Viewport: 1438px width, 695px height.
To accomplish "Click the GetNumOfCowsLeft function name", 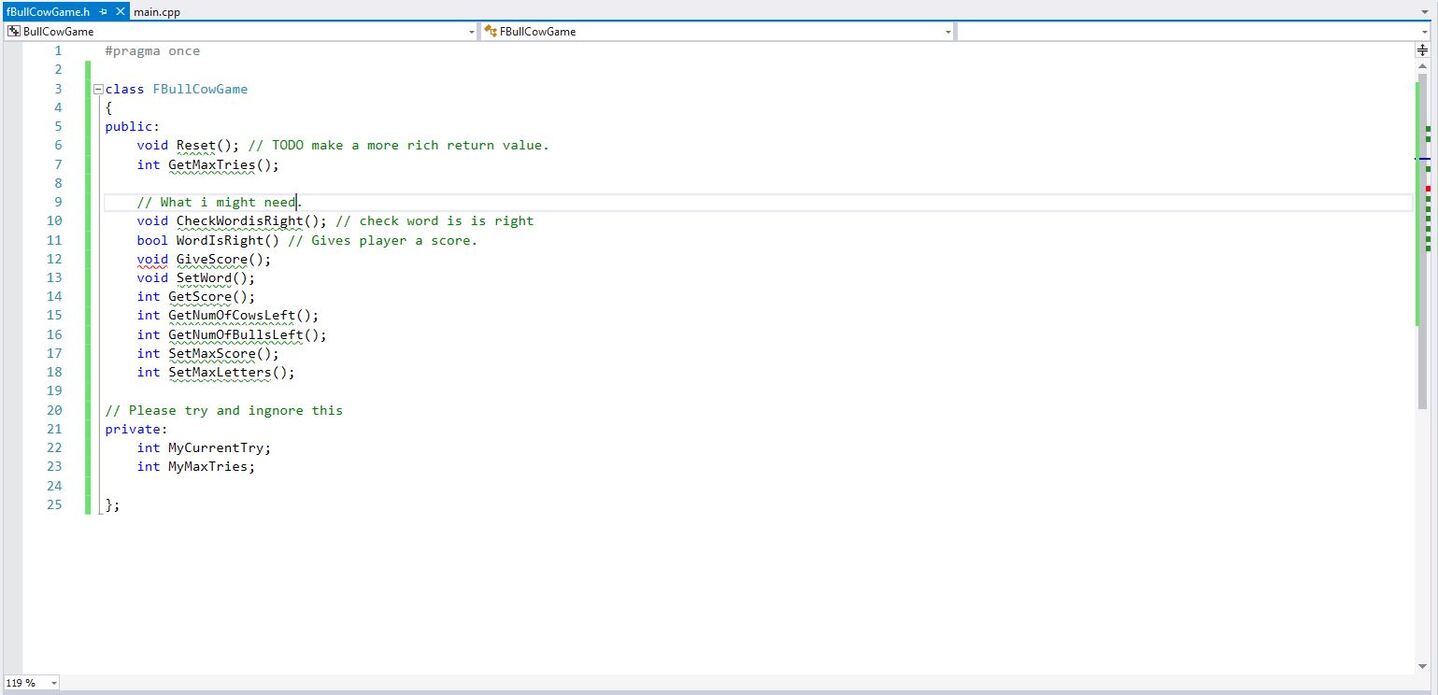I will 232,316.
